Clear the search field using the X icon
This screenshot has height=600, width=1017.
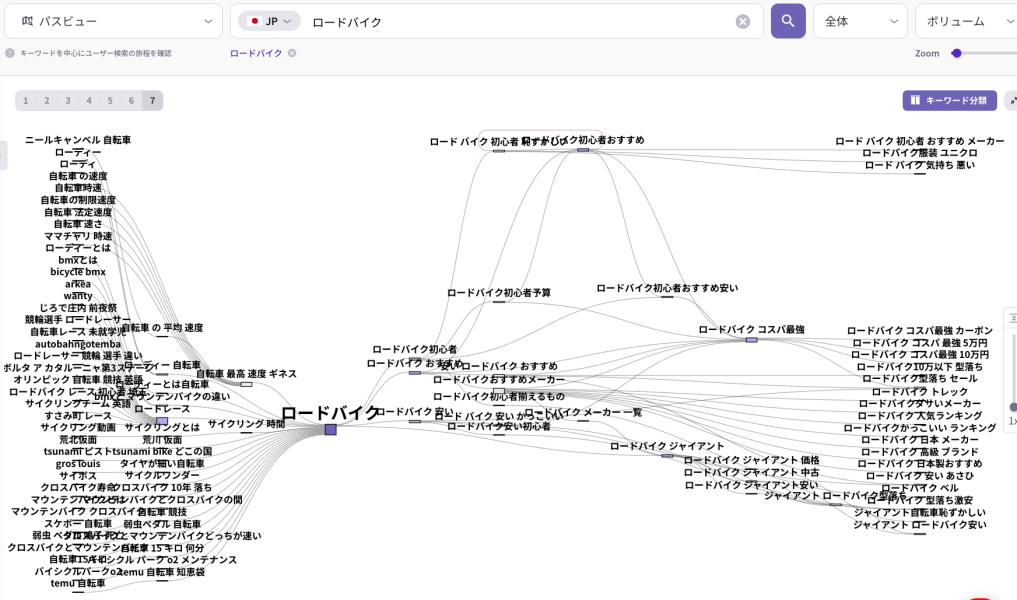pyautogui.click(x=742, y=21)
